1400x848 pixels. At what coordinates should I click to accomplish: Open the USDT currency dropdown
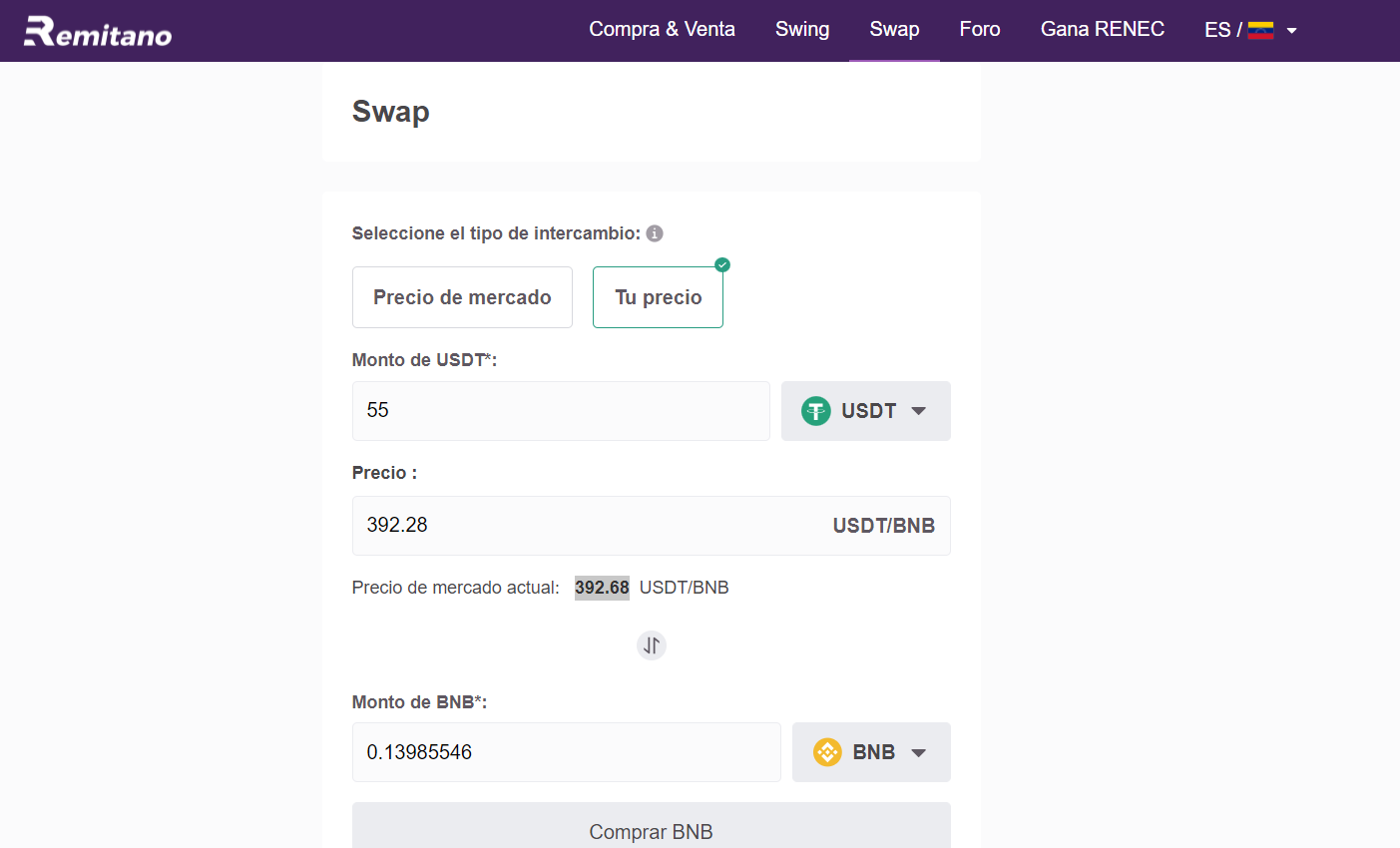click(865, 411)
